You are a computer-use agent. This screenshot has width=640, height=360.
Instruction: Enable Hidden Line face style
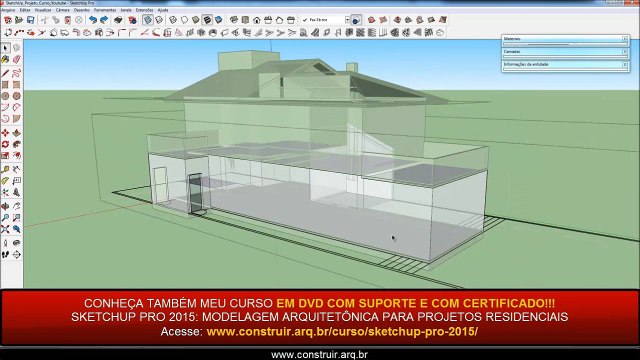(184, 20)
